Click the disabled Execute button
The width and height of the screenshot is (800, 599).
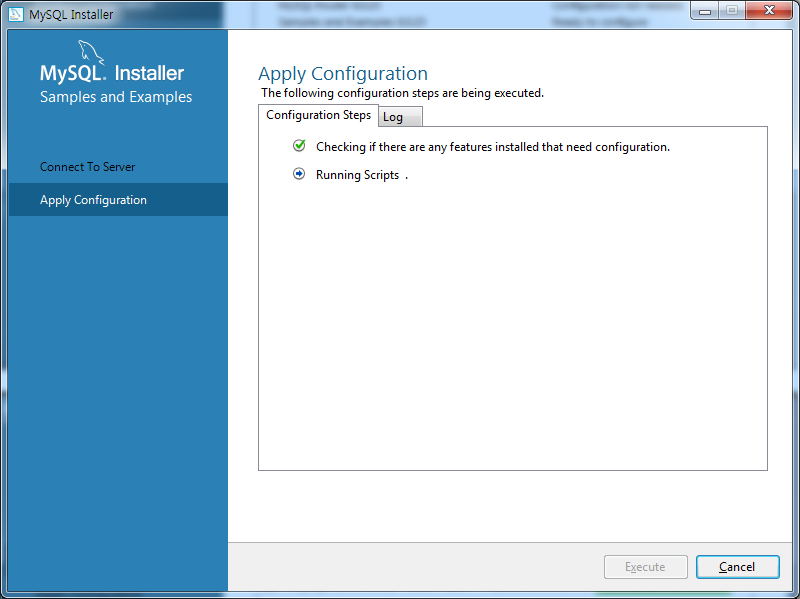645,567
